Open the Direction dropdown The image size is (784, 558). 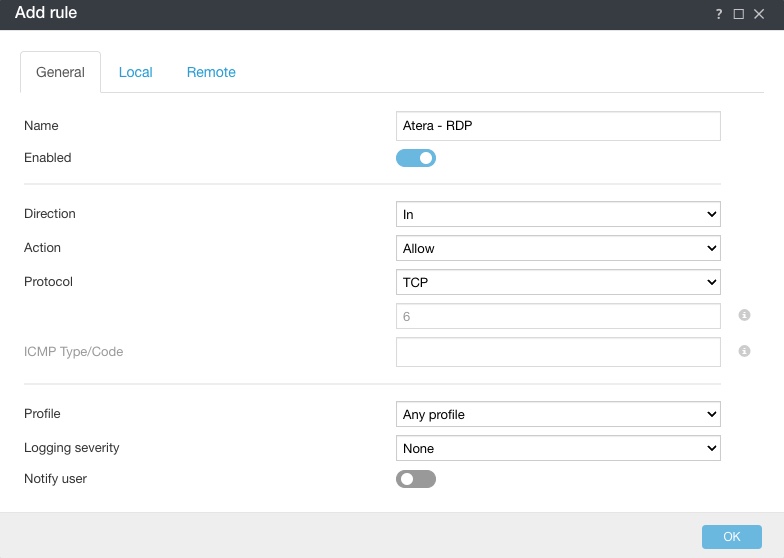click(558, 214)
